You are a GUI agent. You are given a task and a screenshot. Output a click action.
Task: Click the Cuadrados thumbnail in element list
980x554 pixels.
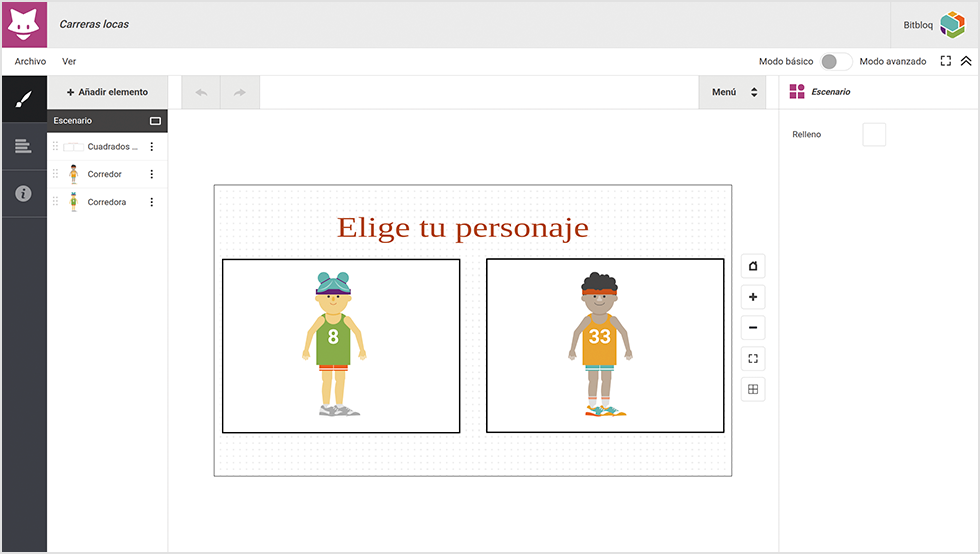[73, 147]
